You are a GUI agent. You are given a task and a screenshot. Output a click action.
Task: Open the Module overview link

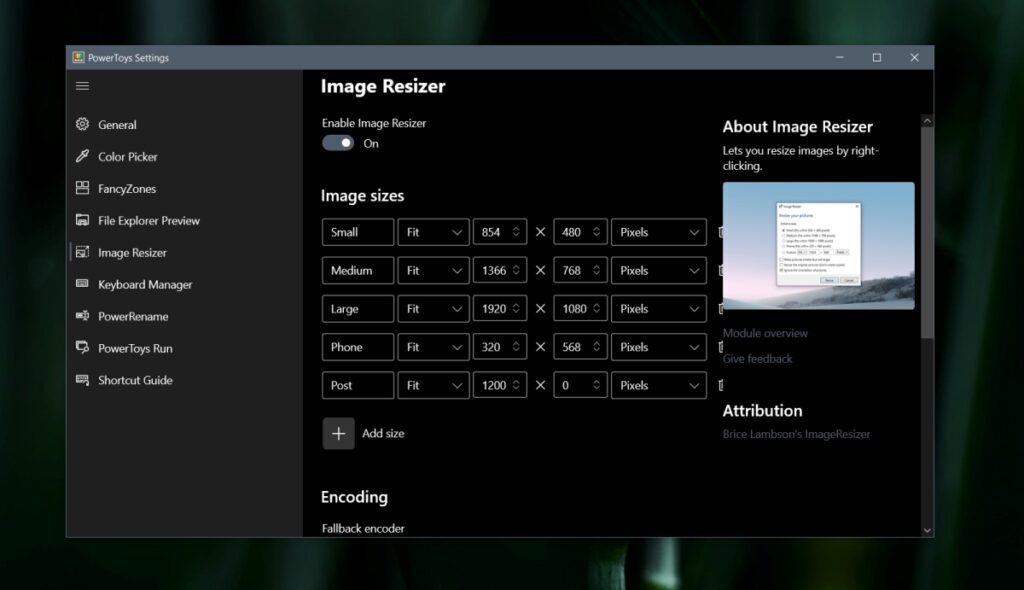[765, 332]
